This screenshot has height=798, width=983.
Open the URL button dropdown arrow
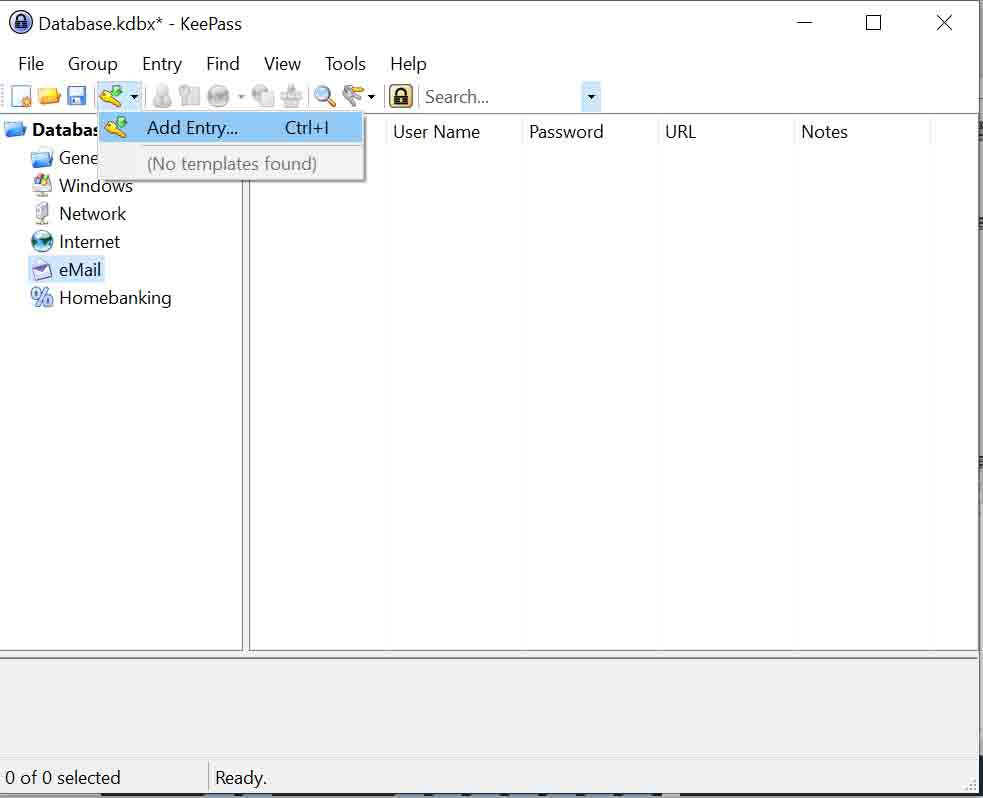click(x=241, y=97)
